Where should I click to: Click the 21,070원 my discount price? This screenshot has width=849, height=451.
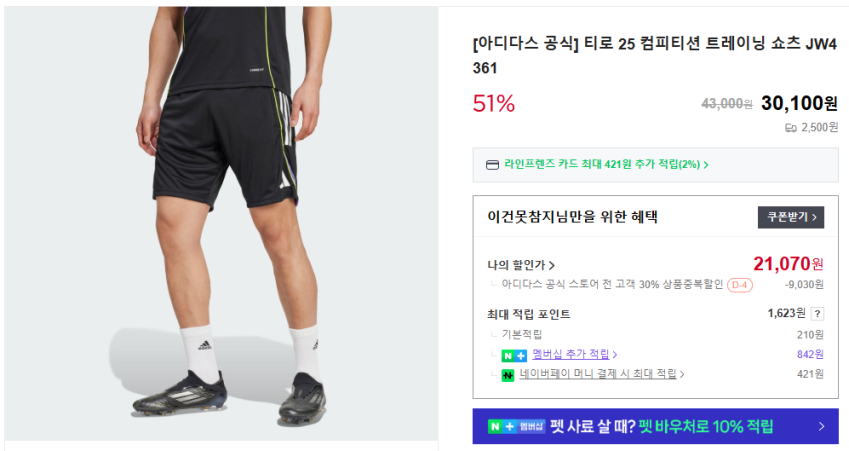(x=787, y=264)
